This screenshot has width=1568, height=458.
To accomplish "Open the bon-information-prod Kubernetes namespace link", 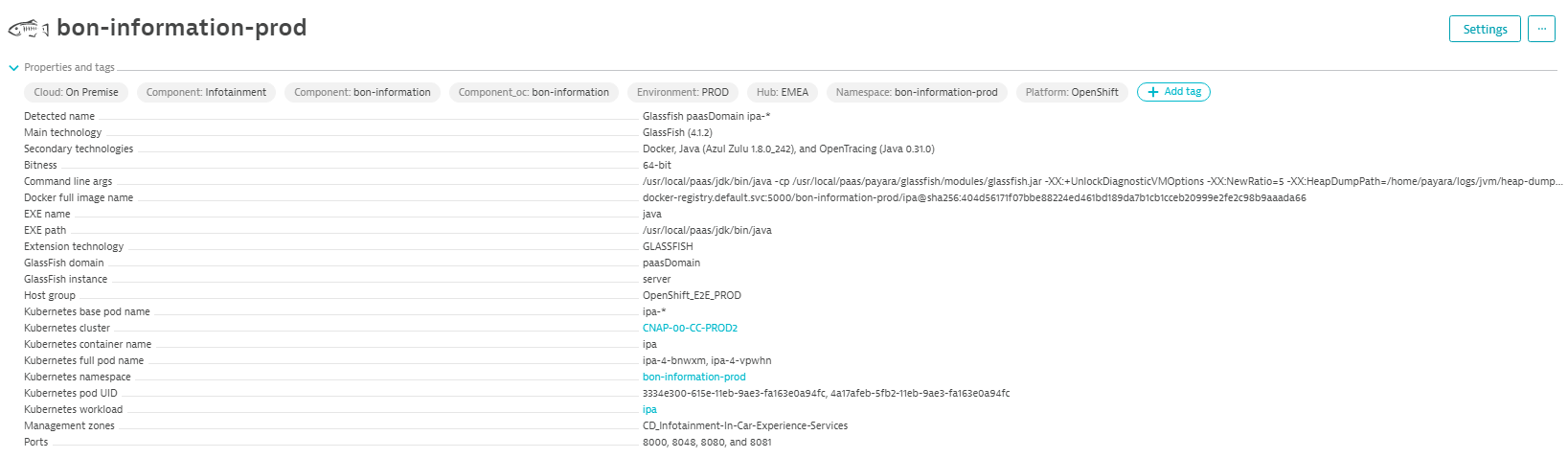I will click(693, 377).
